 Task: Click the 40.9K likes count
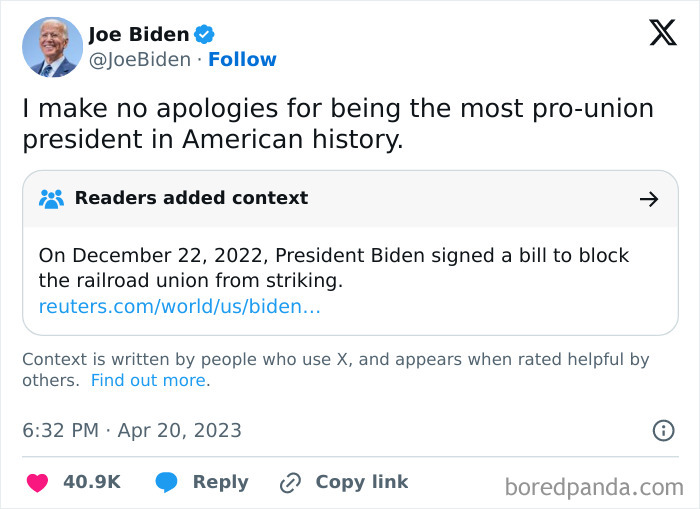coord(91,482)
